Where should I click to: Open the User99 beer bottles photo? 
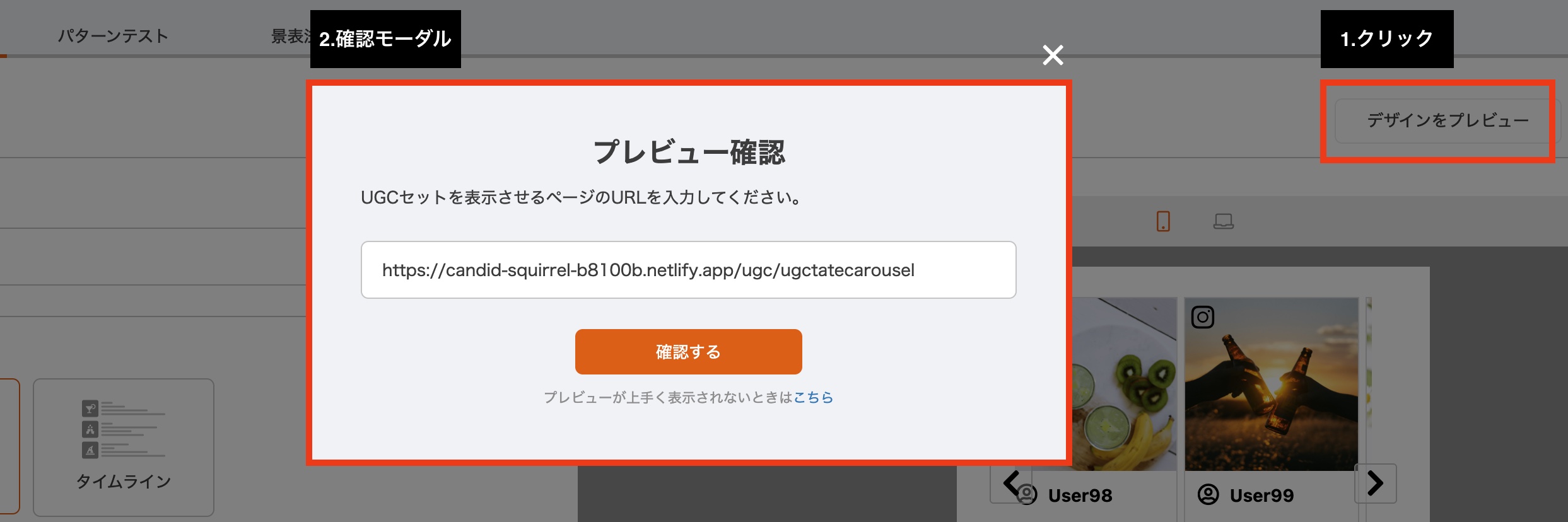click(1272, 385)
